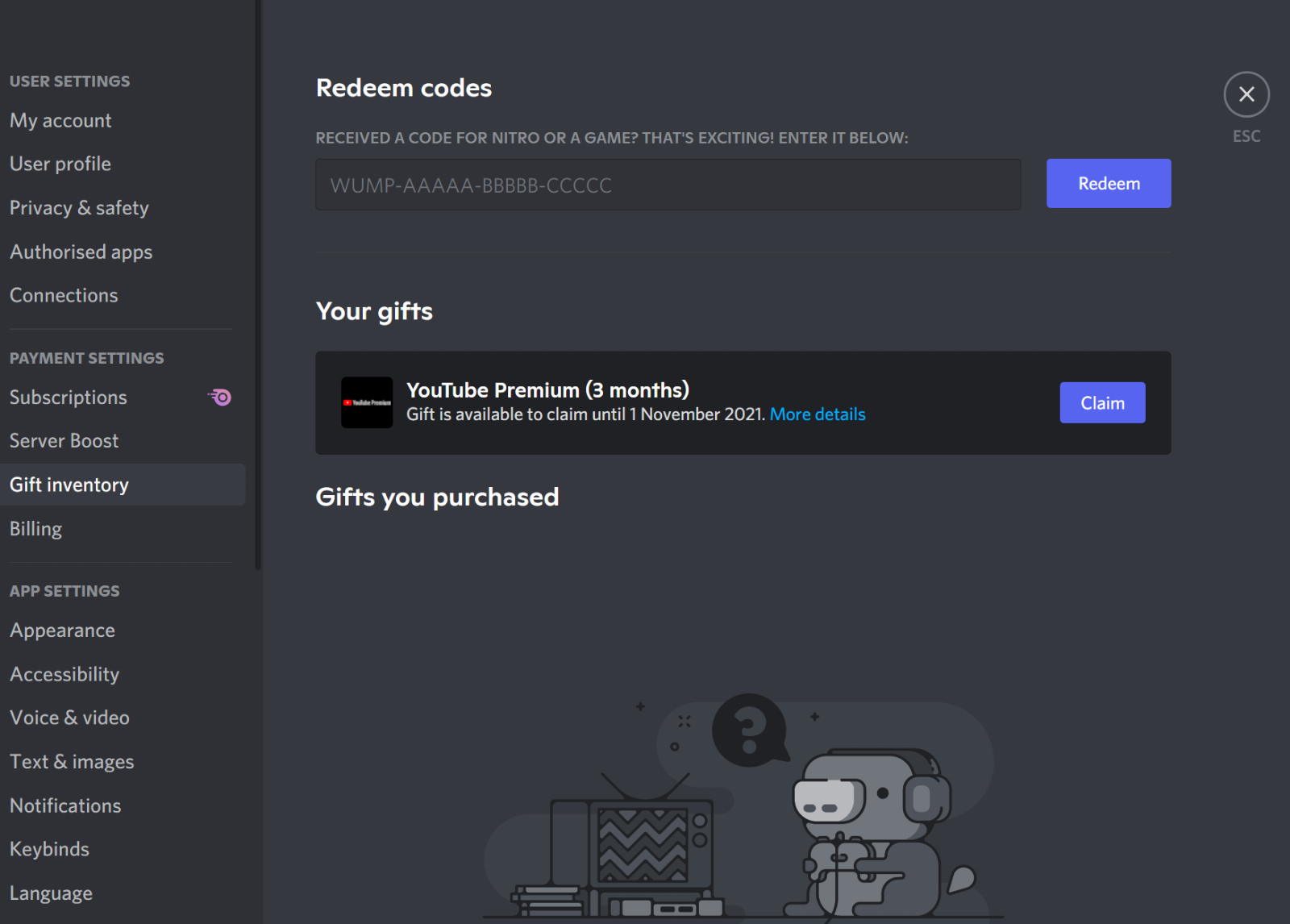
Task: Claim the YouTube Premium gift
Action: pyautogui.click(x=1102, y=402)
